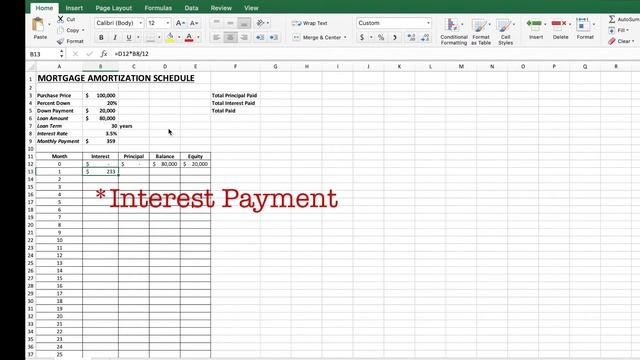Align cell text left
Viewport: 640px width, 360px height.
click(217, 38)
